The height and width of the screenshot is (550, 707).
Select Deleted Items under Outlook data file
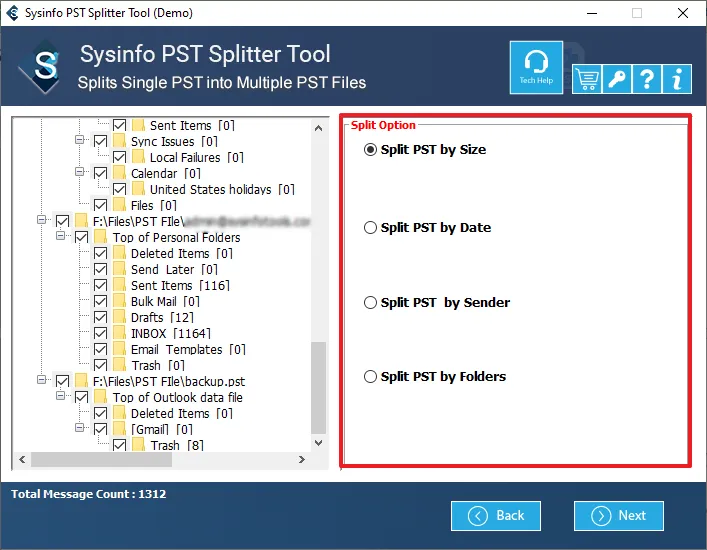click(182, 413)
